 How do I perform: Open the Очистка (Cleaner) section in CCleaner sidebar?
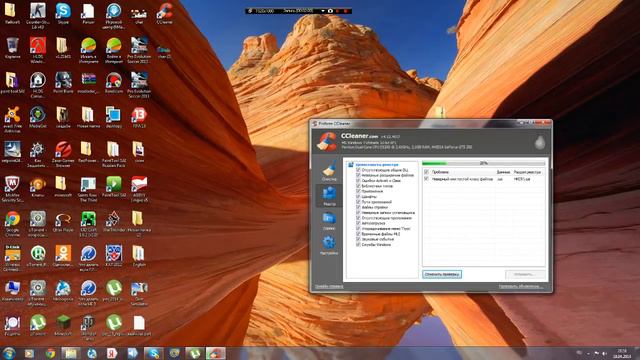(329, 171)
